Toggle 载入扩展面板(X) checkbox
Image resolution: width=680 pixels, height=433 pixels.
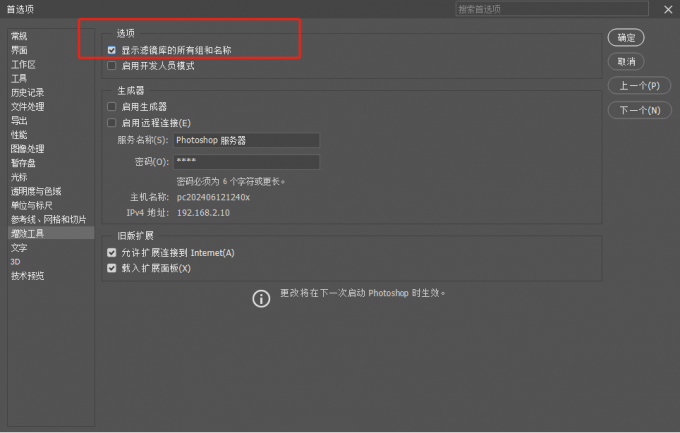click(x=112, y=268)
